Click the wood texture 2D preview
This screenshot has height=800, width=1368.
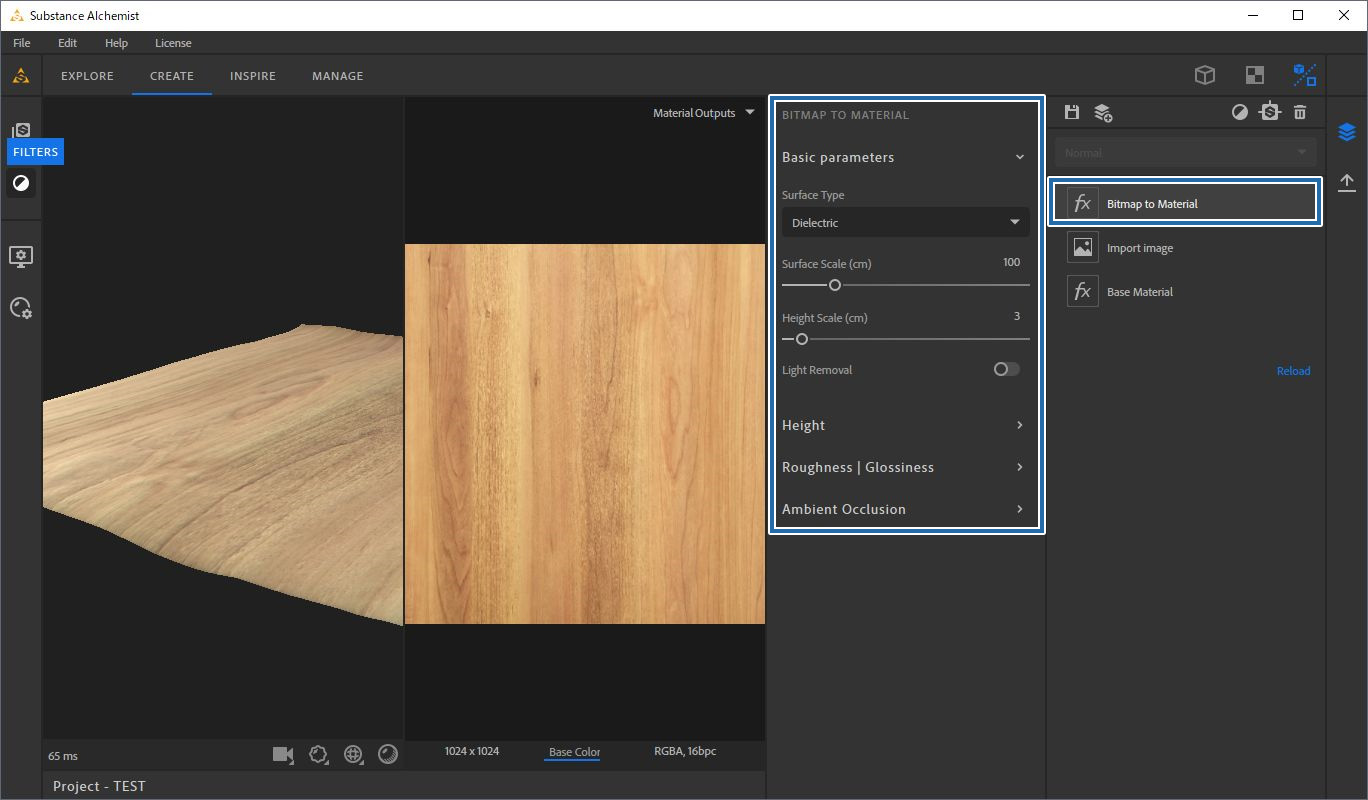tap(584, 434)
